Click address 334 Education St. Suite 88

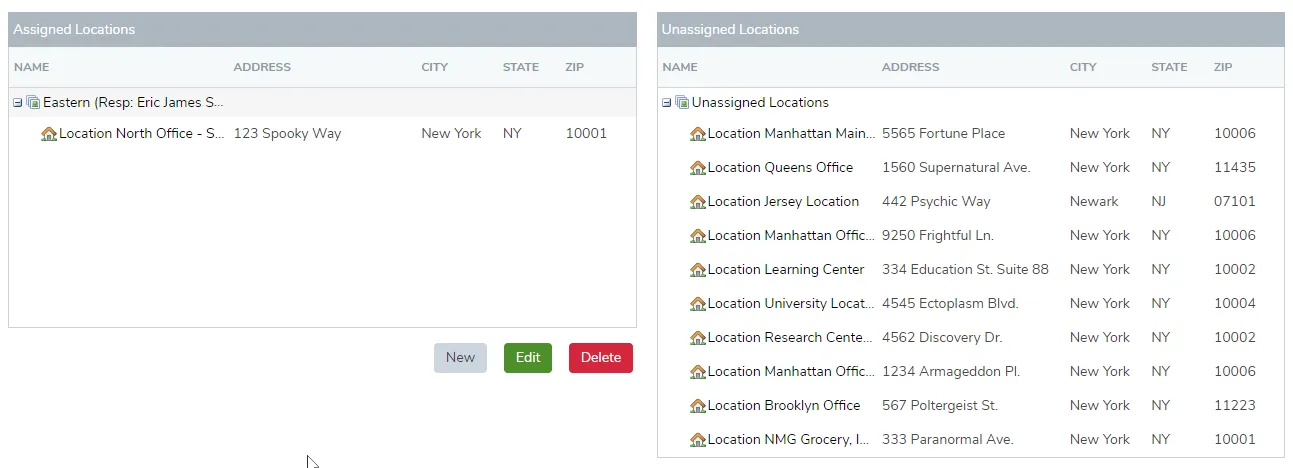[x=965, y=270]
